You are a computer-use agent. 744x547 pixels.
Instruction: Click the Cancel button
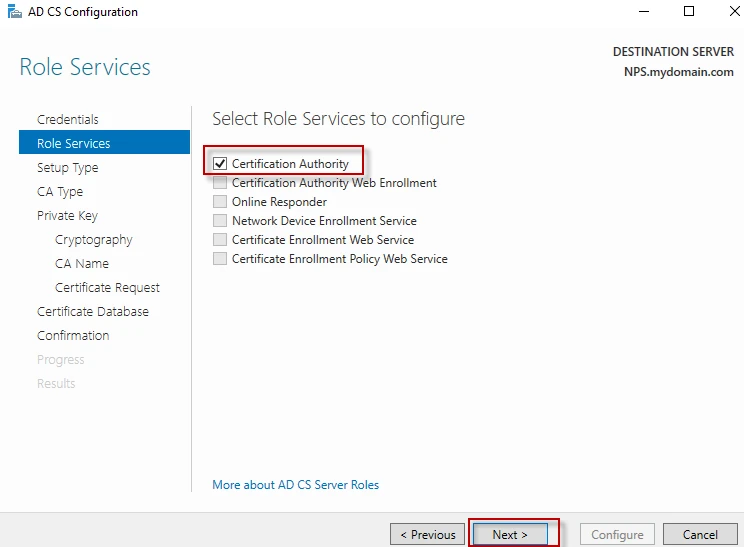coord(700,535)
